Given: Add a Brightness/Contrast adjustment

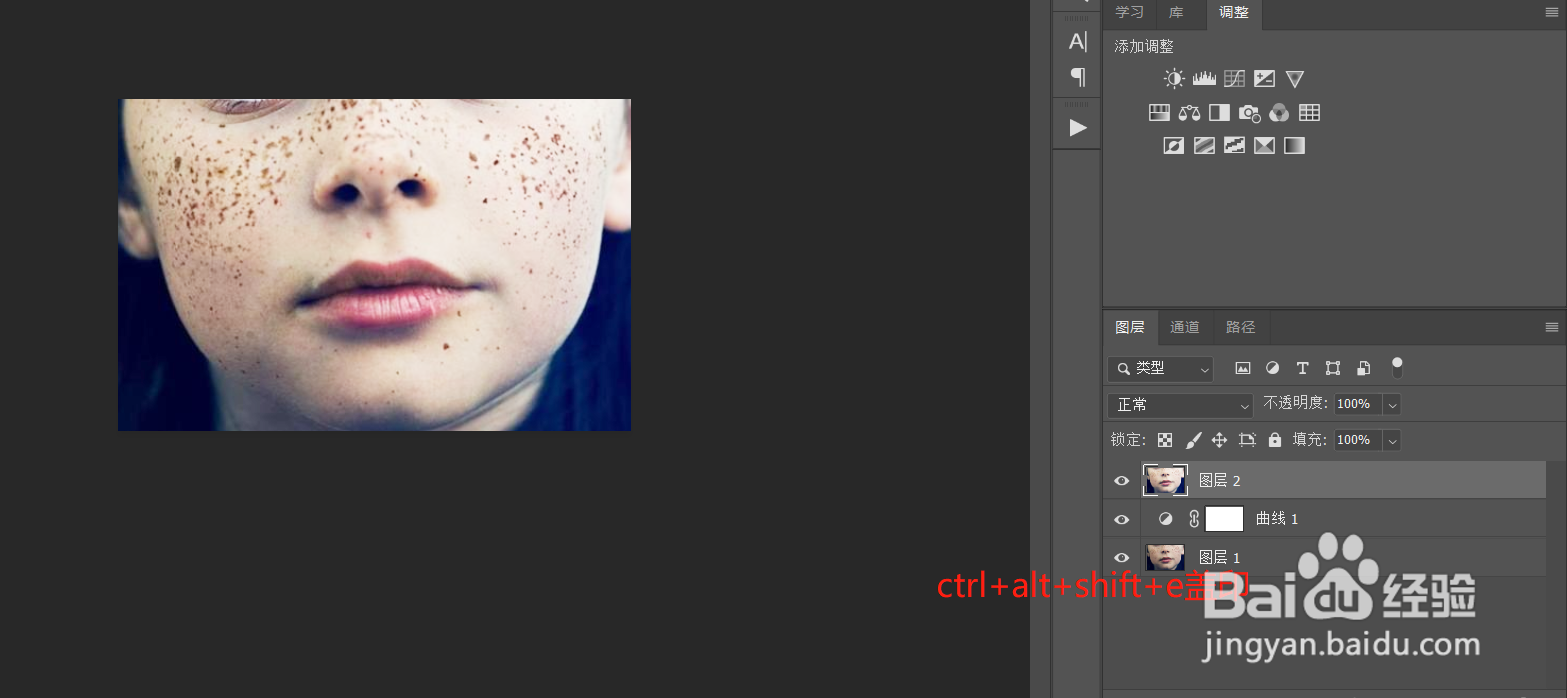Looking at the screenshot, I should pos(1174,78).
